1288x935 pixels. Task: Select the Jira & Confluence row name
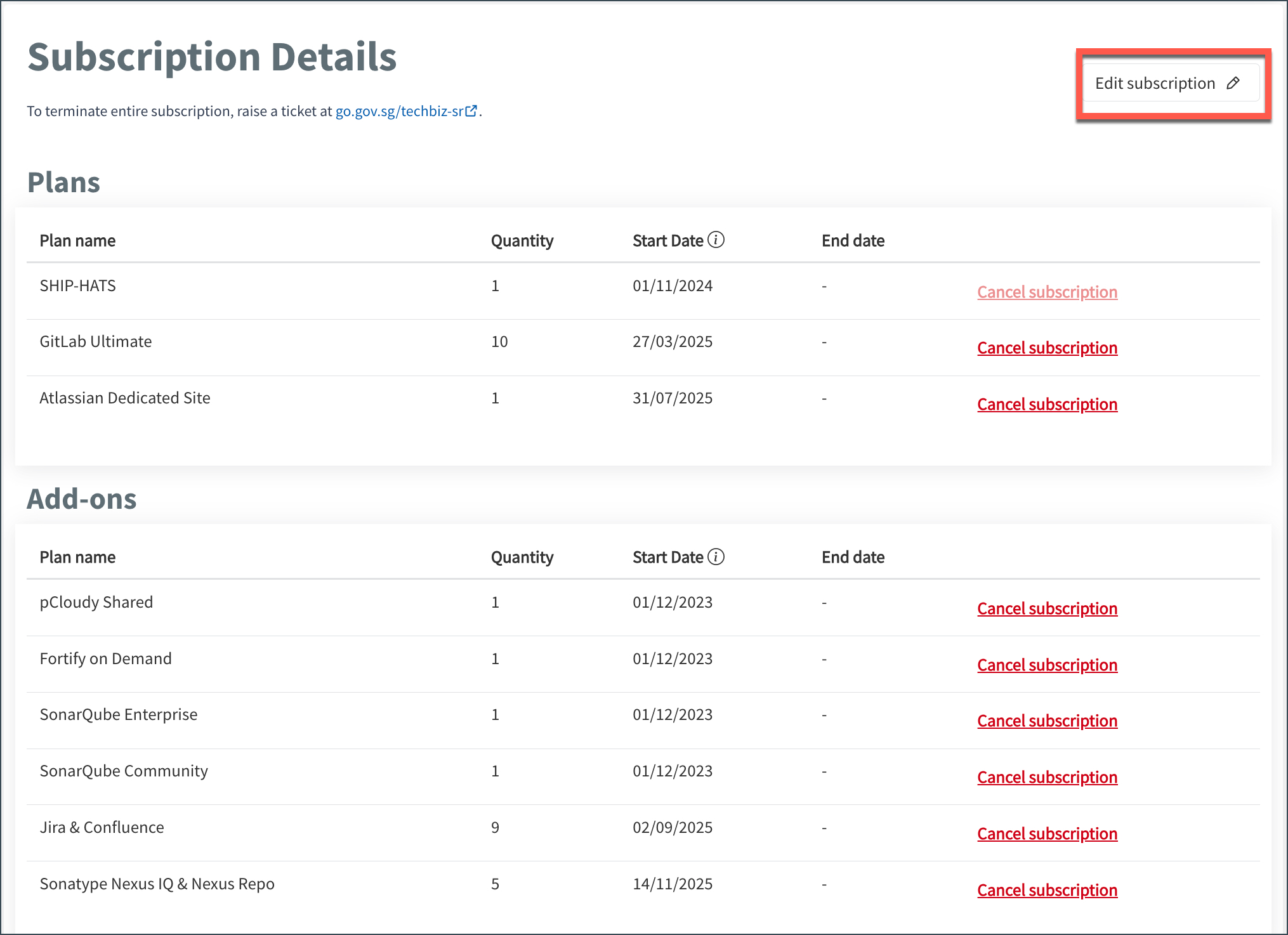(102, 827)
